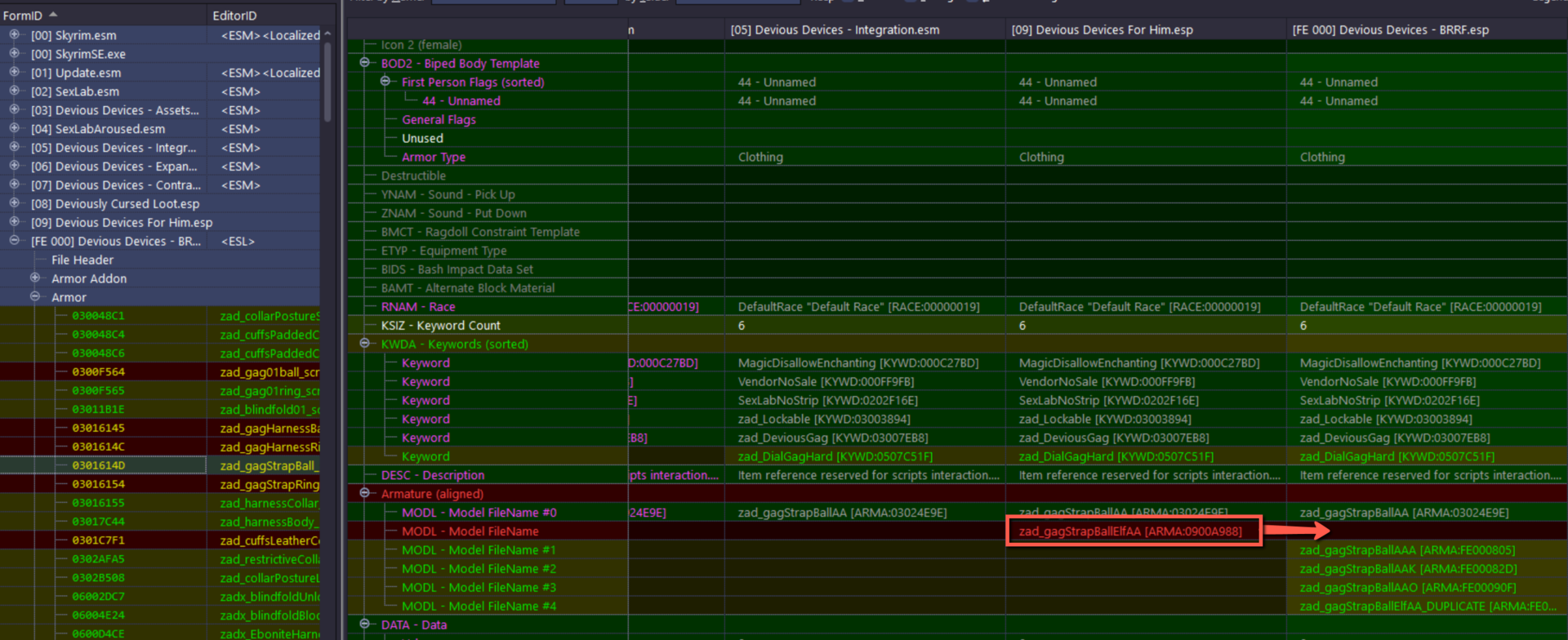The width and height of the screenshot is (1568, 640).
Task: Click BMCT - Ragdoll Constraint Template label
Action: click(480, 232)
